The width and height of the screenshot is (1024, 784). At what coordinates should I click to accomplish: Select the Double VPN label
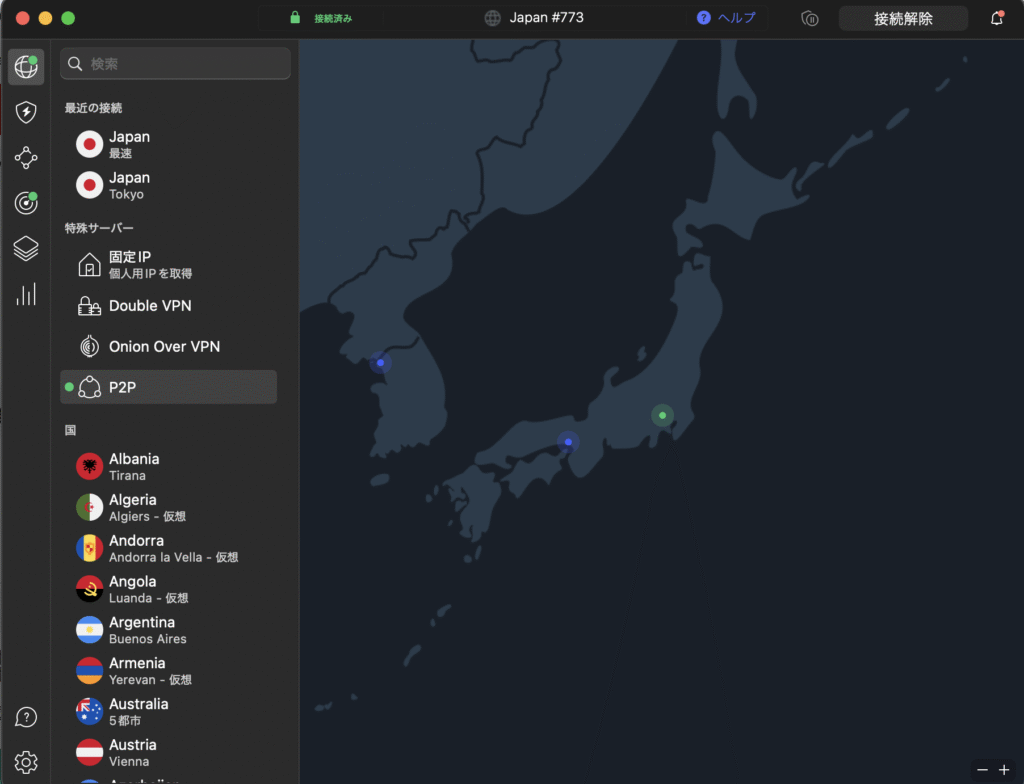coord(150,306)
